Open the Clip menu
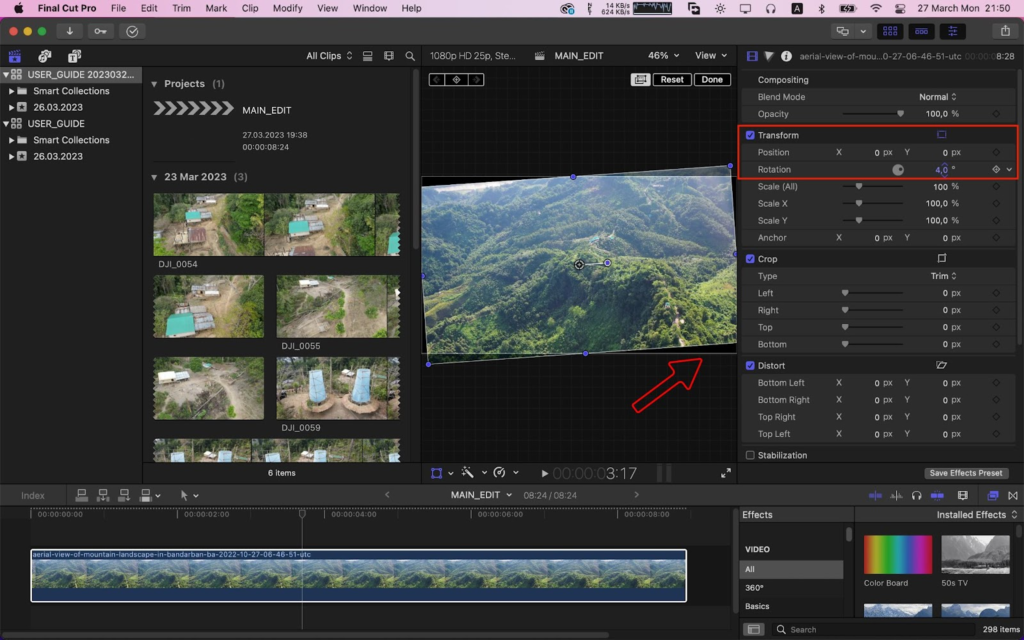The height and width of the screenshot is (640, 1024). tap(249, 8)
